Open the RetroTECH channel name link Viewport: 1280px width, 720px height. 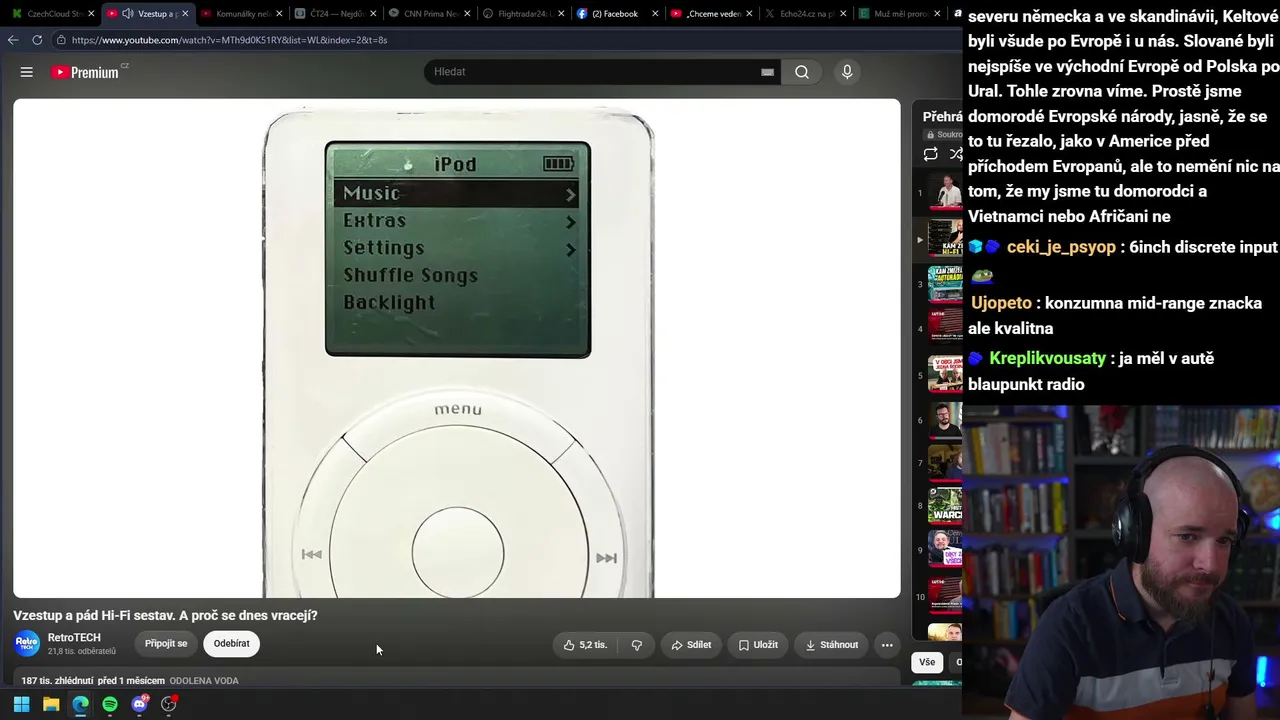click(x=74, y=638)
